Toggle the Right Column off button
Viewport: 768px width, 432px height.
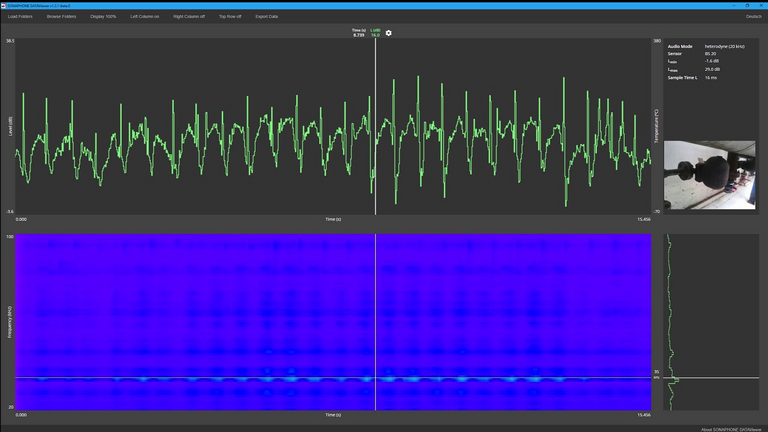coord(189,17)
